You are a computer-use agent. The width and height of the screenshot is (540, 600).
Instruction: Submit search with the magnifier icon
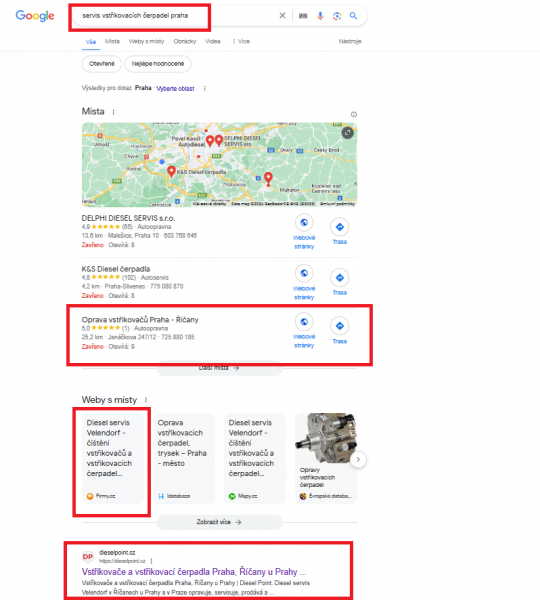[353, 16]
